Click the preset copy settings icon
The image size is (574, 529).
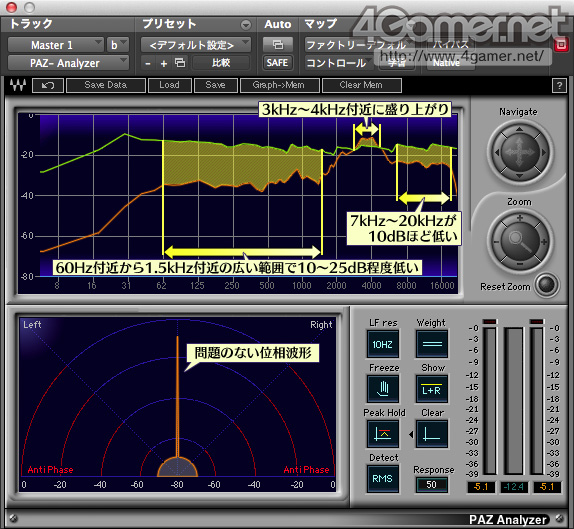click(180, 63)
